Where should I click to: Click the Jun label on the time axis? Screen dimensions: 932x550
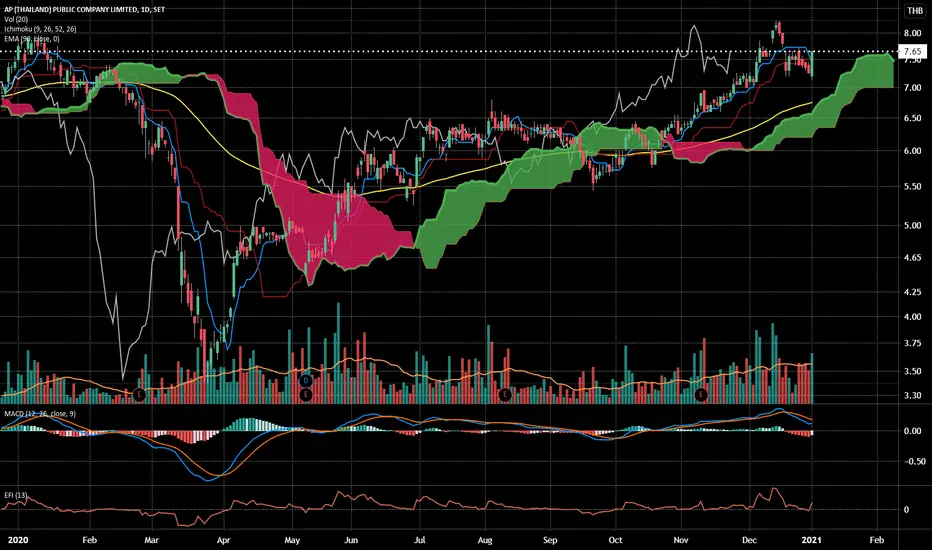click(351, 540)
